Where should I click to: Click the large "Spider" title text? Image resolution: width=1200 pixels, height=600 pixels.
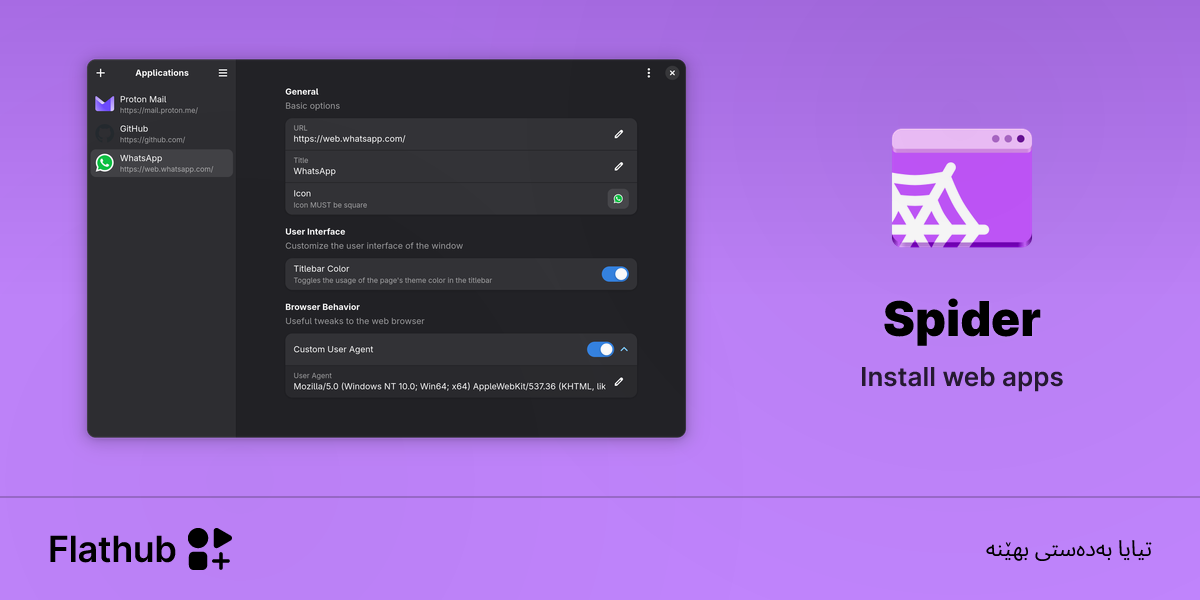click(962, 320)
